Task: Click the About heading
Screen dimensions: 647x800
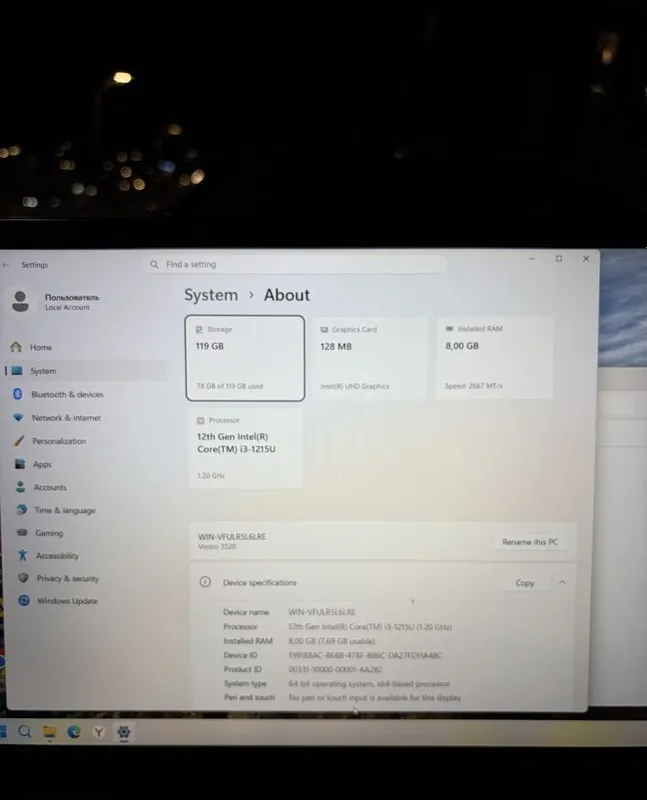Action: tap(287, 295)
